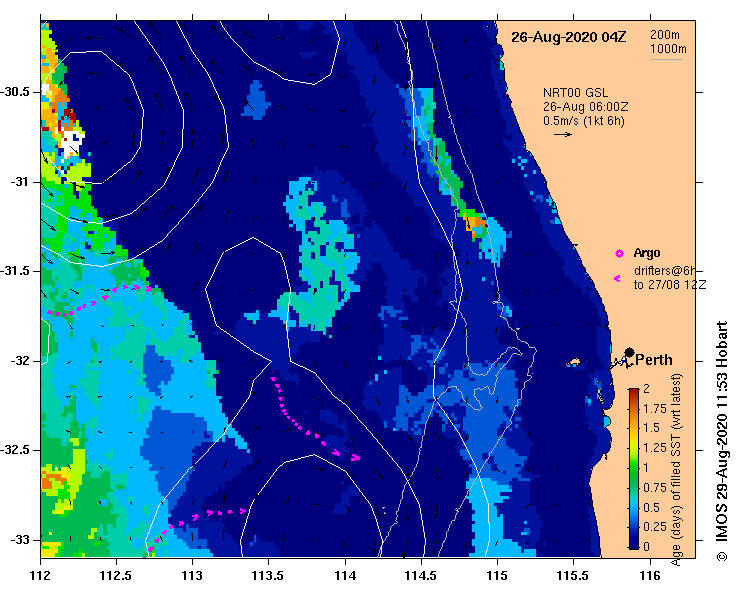Click the white missing-data patch in northwest corner
Image resolution: width=739 pixels, height=592 pixels.
[x=71, y=142]
